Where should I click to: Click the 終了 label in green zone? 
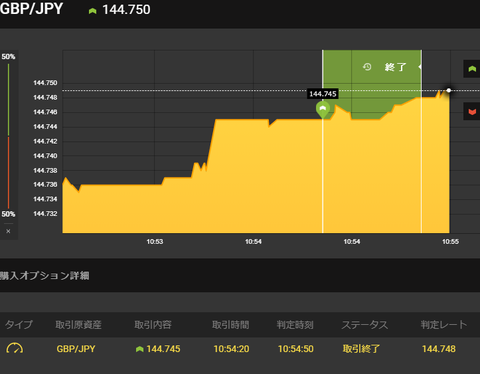point(395,67)
